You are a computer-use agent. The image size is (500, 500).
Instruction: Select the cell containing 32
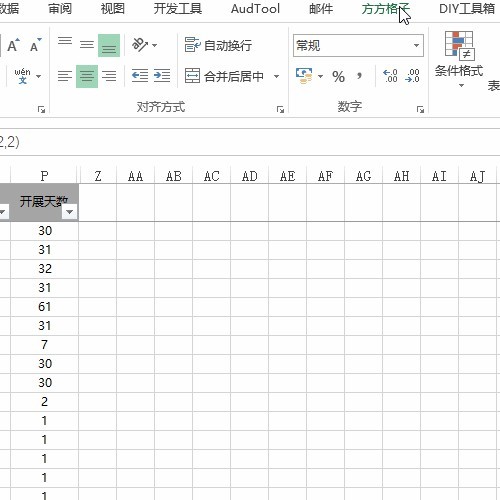pyautogui.click(x=44, y=269)
